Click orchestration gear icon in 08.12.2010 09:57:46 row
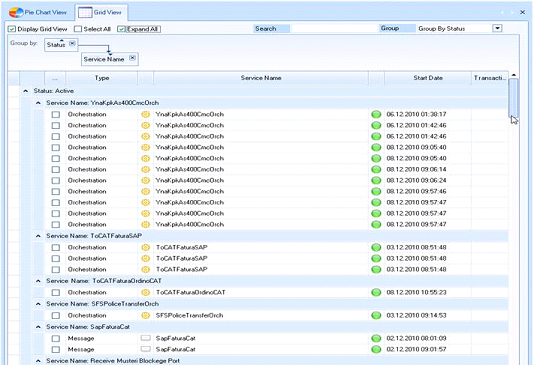Viewport: 533px width, 365px height. 145,192
